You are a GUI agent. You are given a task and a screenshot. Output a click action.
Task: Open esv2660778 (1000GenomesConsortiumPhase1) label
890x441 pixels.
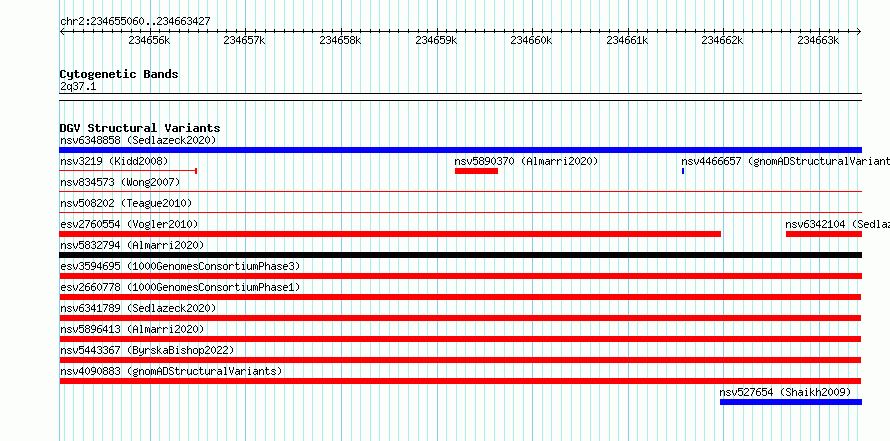pos(180,287)
